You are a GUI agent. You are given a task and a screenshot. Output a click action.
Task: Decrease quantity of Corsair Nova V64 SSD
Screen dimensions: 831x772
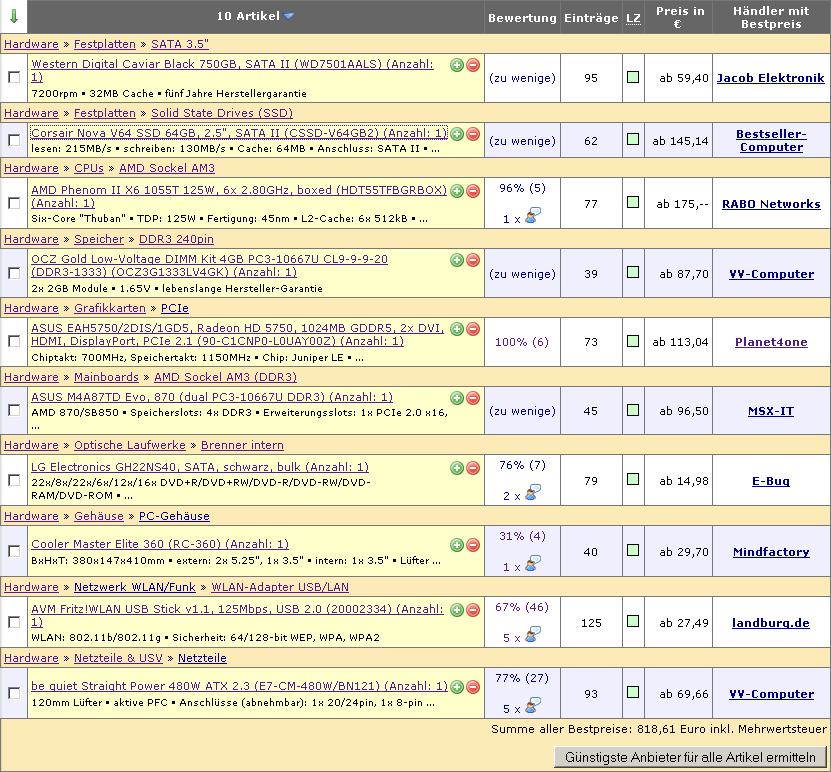click(473, 134)
